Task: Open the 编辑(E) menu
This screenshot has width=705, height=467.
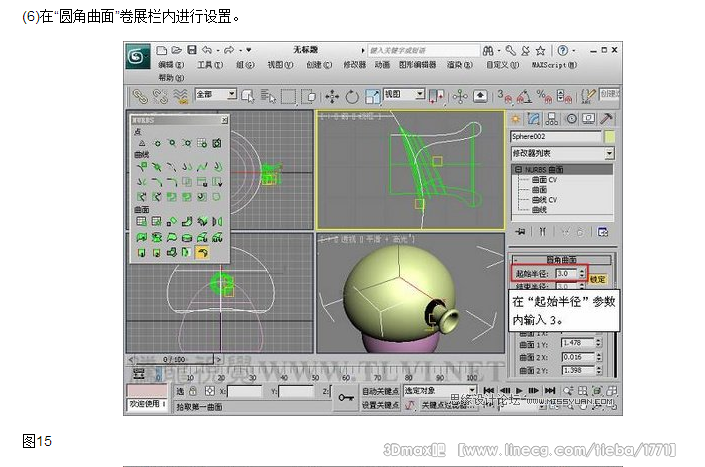Action: [171, 65]
